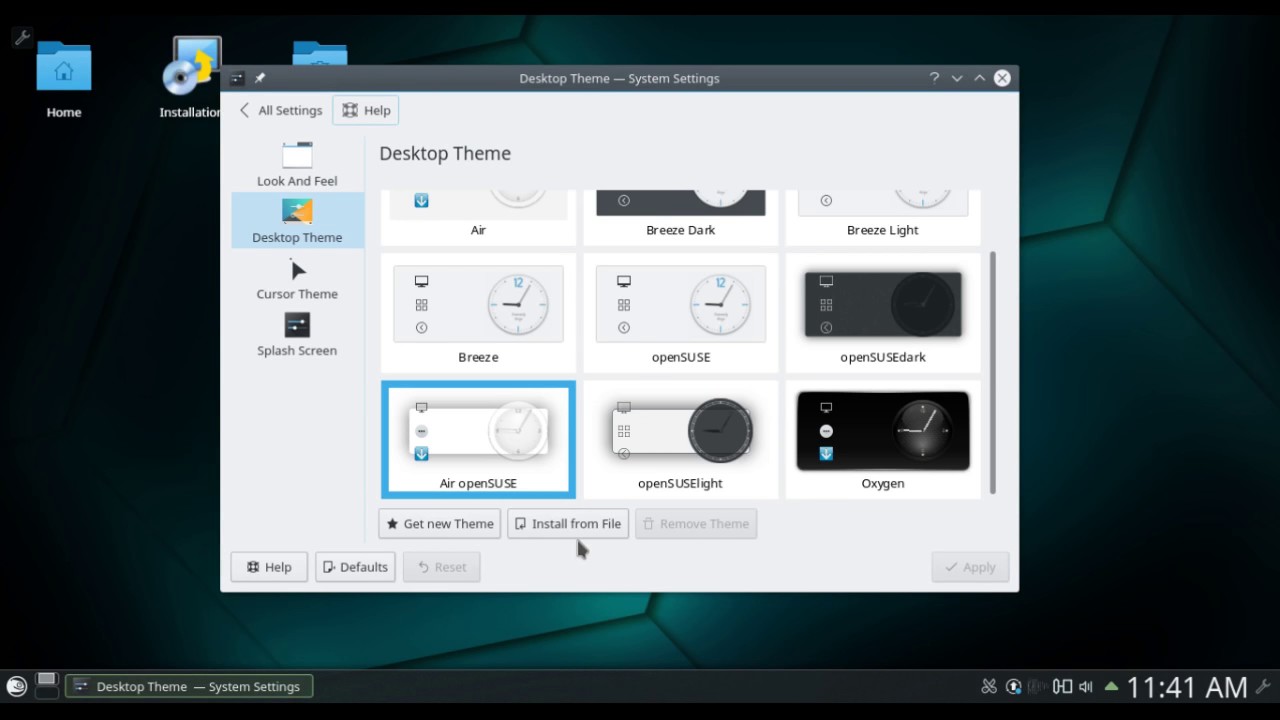Open the Look And Feel settings module
Image resolution: width=1280 pixels, height=720 pixels.
click(297, 165)
